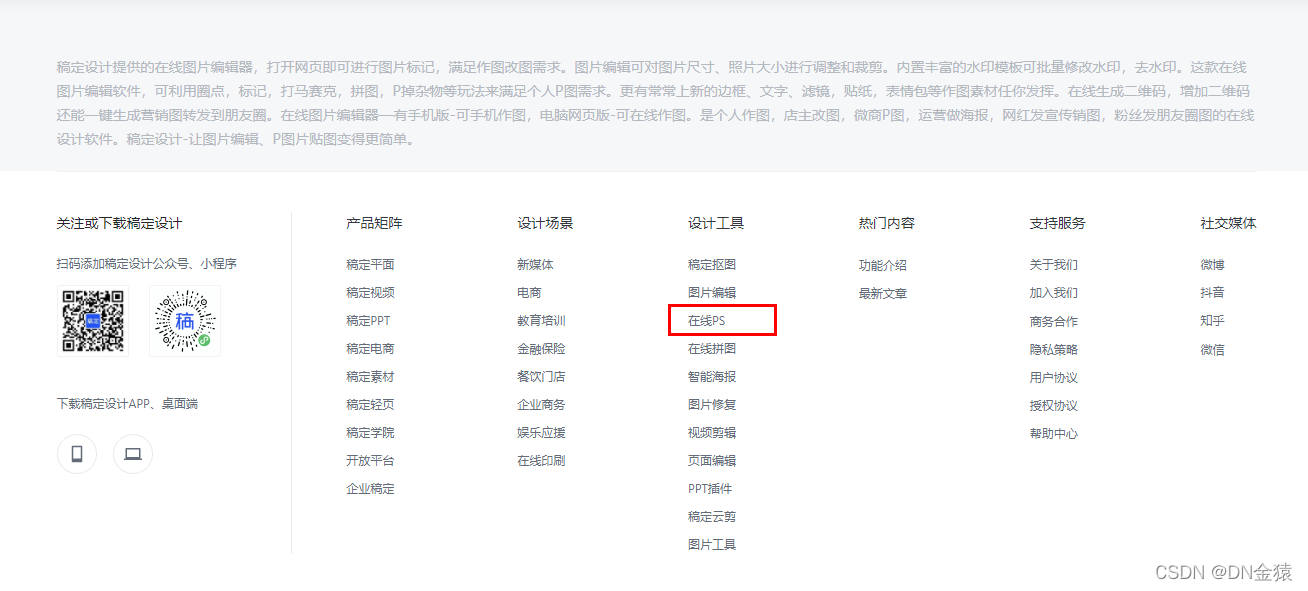Click the 产品矩阵 column heading
Viewport: 1308px width, 591px height.
[375, 224]
